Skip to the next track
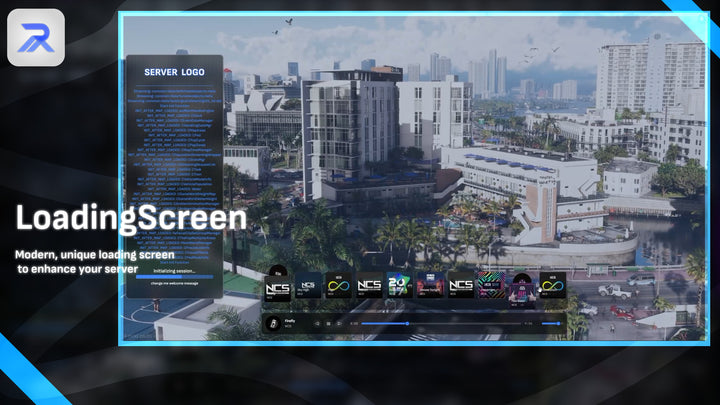The width and height of the screenshot is (720, 405). 339,324
